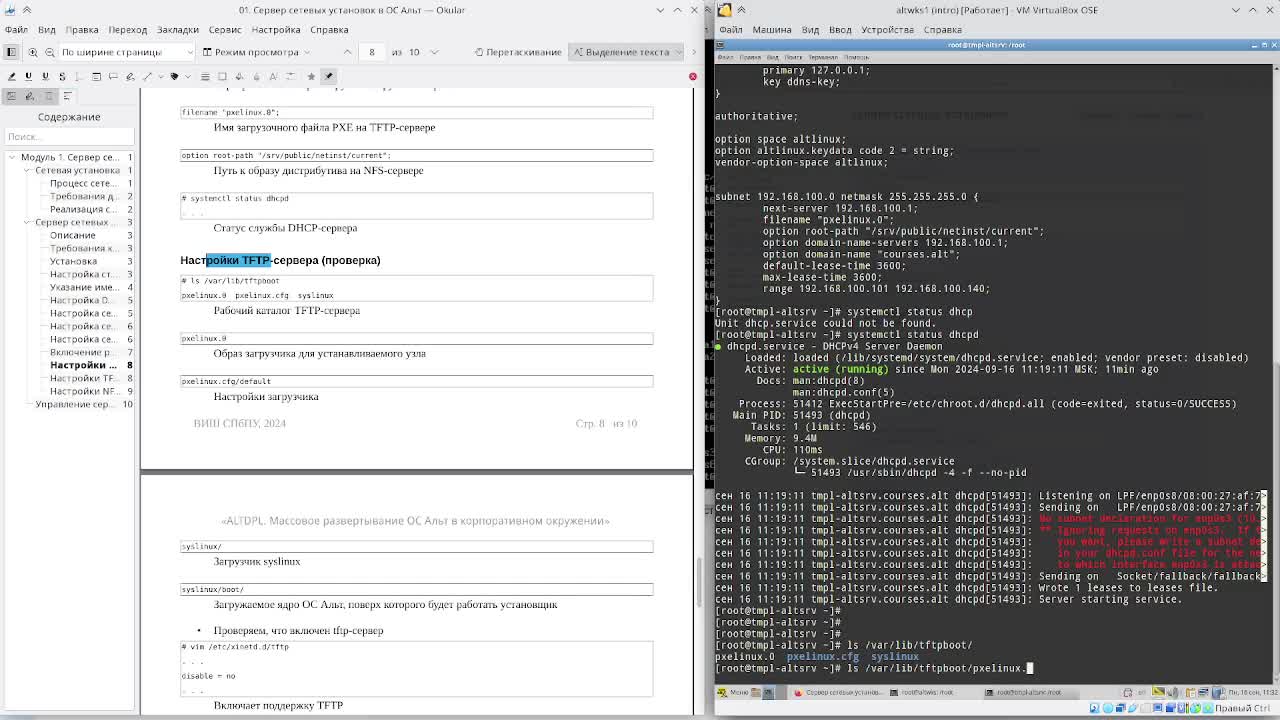Click the 'Содержание' panel heading

pos(69,117)
